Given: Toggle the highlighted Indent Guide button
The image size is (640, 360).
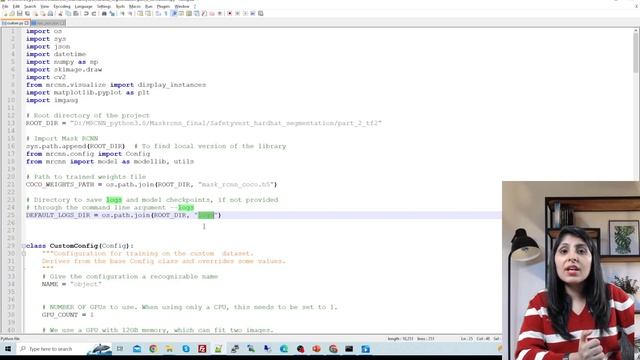Looking at the screenshot, I should point(174,13).
